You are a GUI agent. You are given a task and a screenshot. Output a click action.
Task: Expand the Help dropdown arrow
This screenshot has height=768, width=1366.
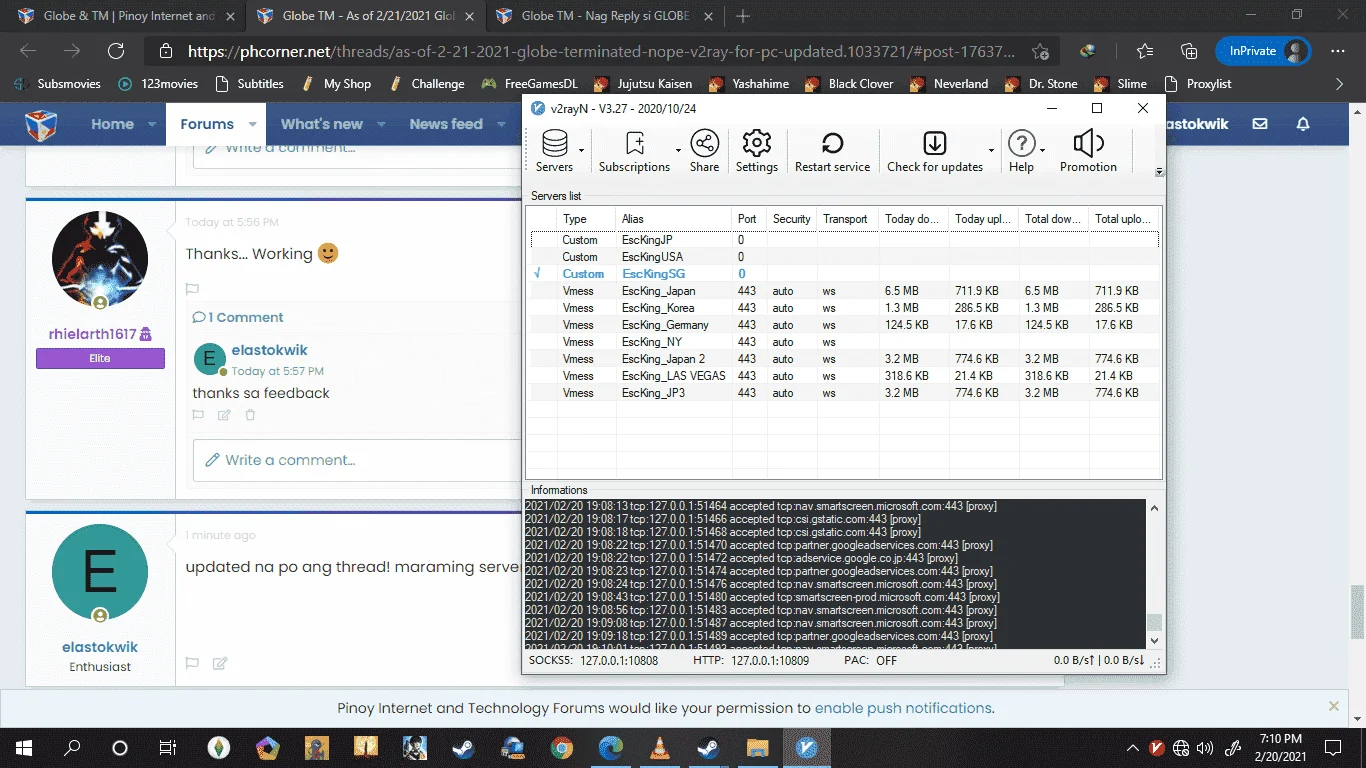[1043, 151]
